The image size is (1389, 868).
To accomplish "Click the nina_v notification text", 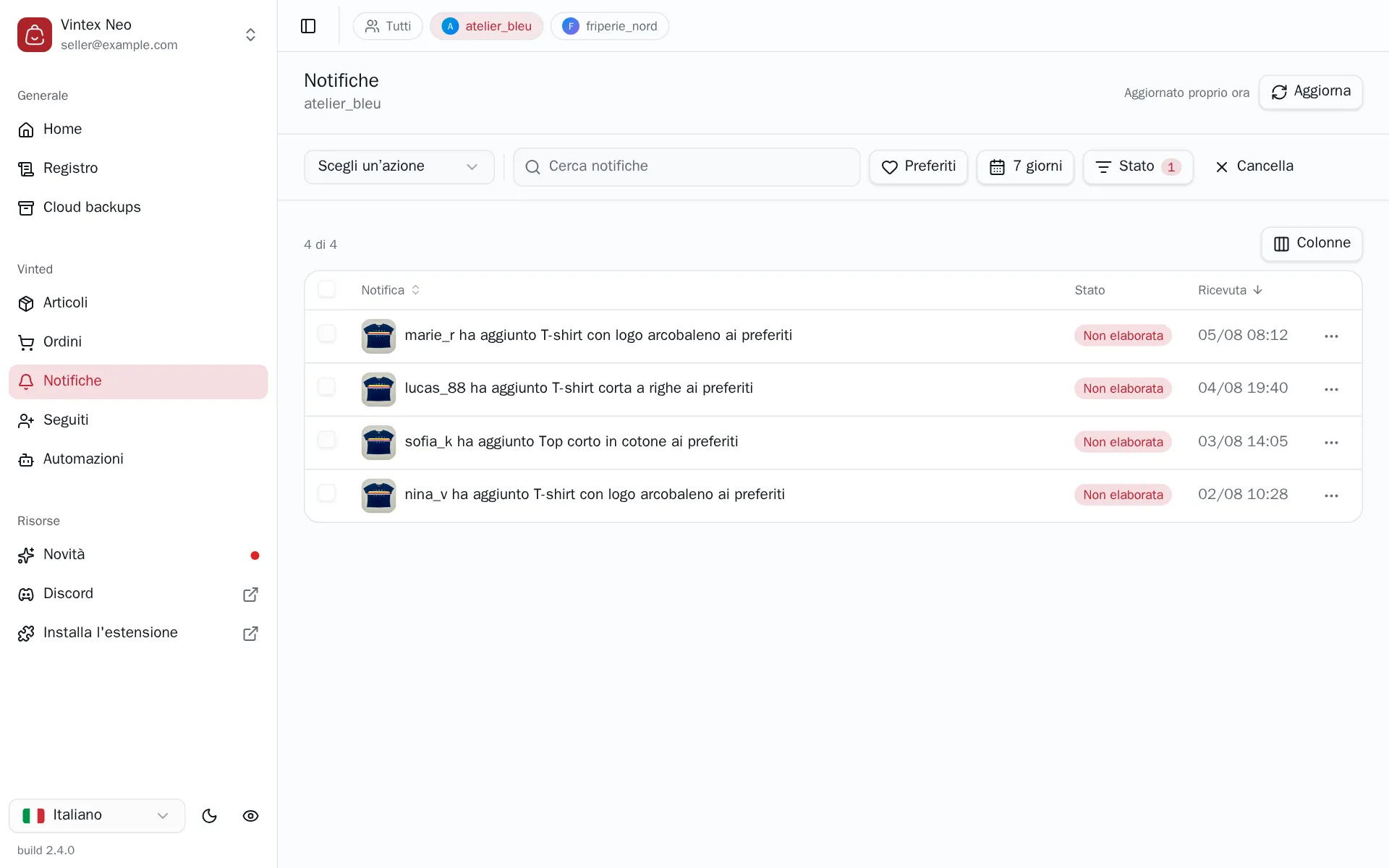I will click(x=595, y=495).
